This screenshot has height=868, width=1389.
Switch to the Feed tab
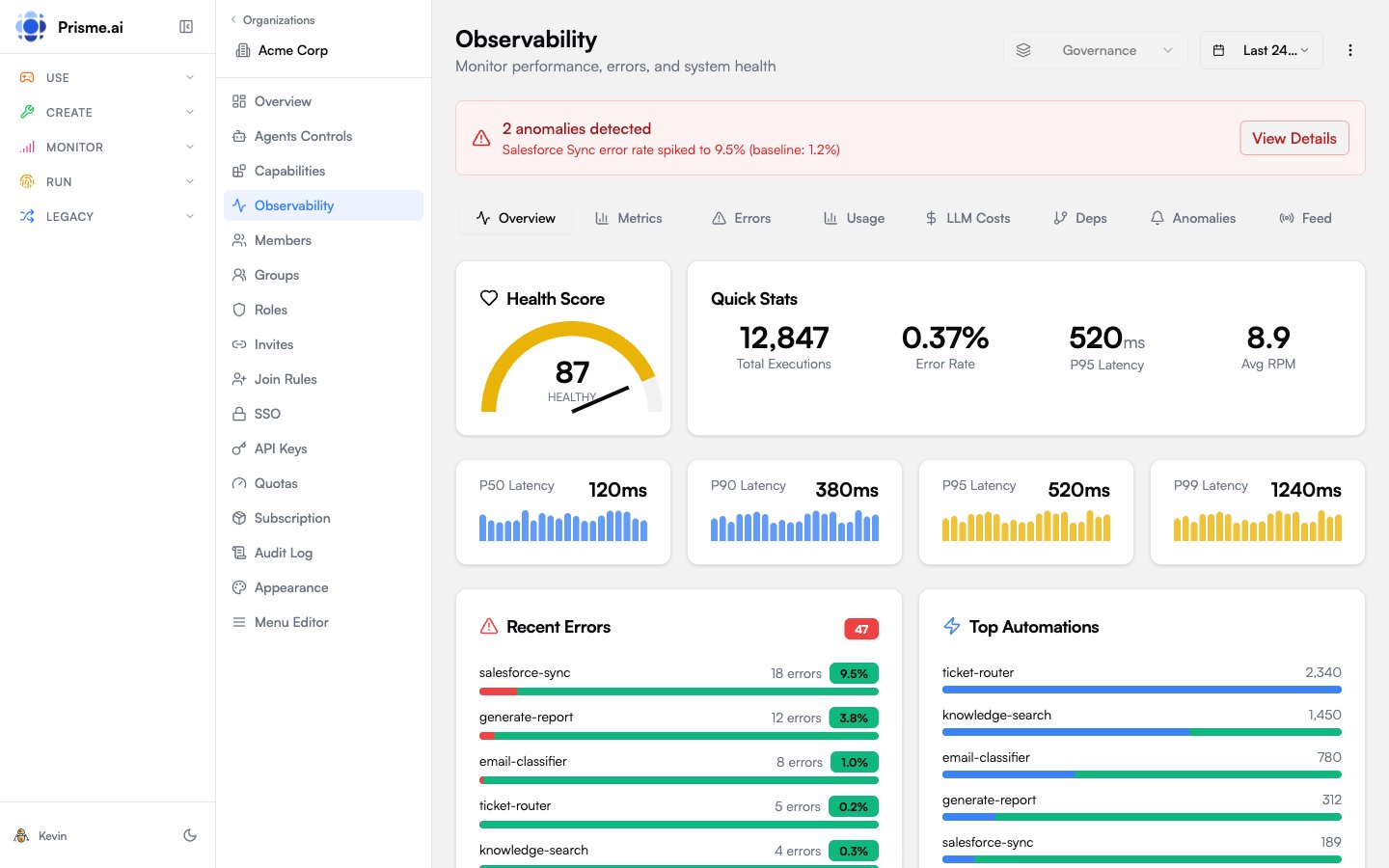coord(1305,218)
